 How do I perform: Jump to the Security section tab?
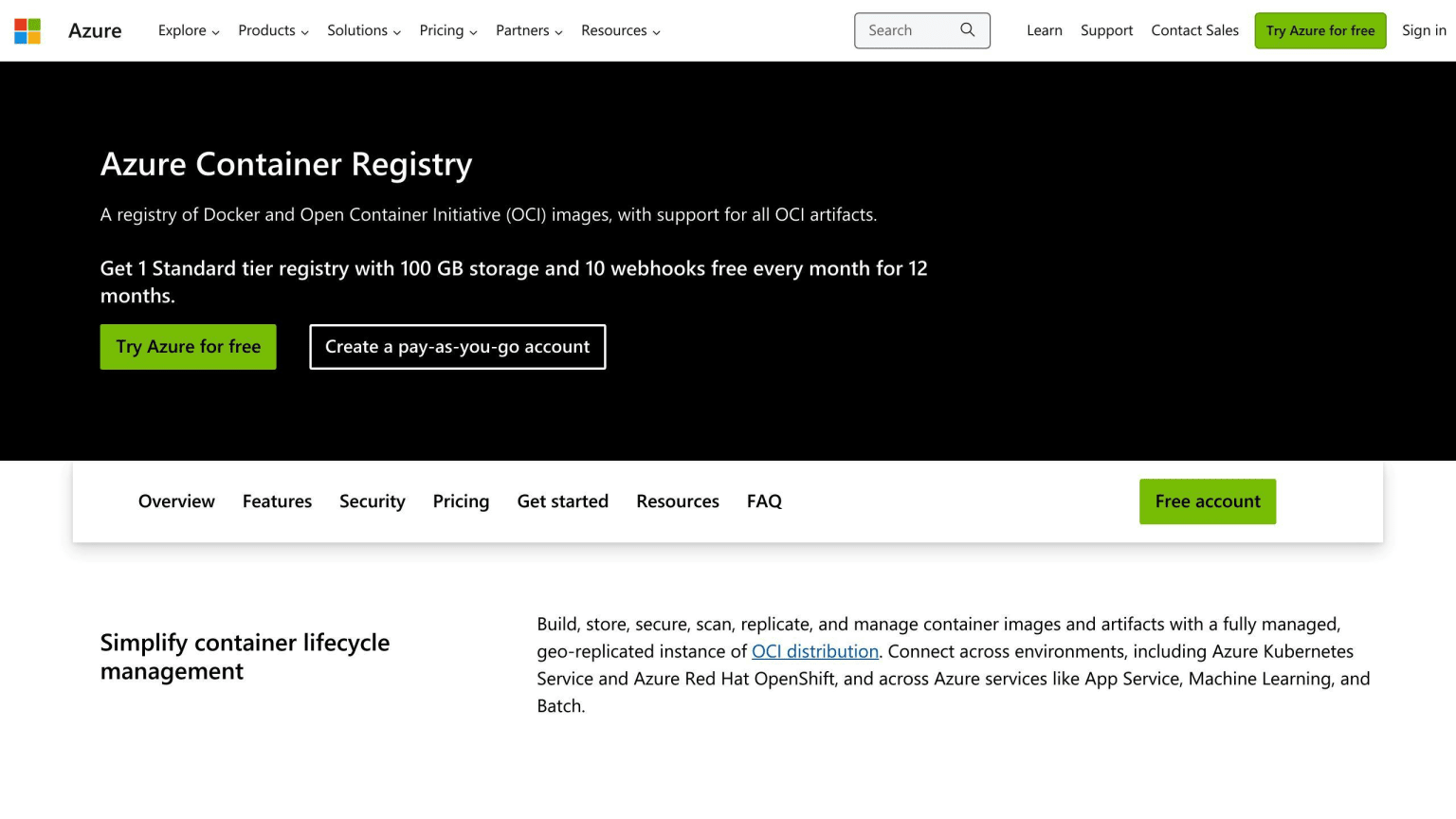click(373, 501)
